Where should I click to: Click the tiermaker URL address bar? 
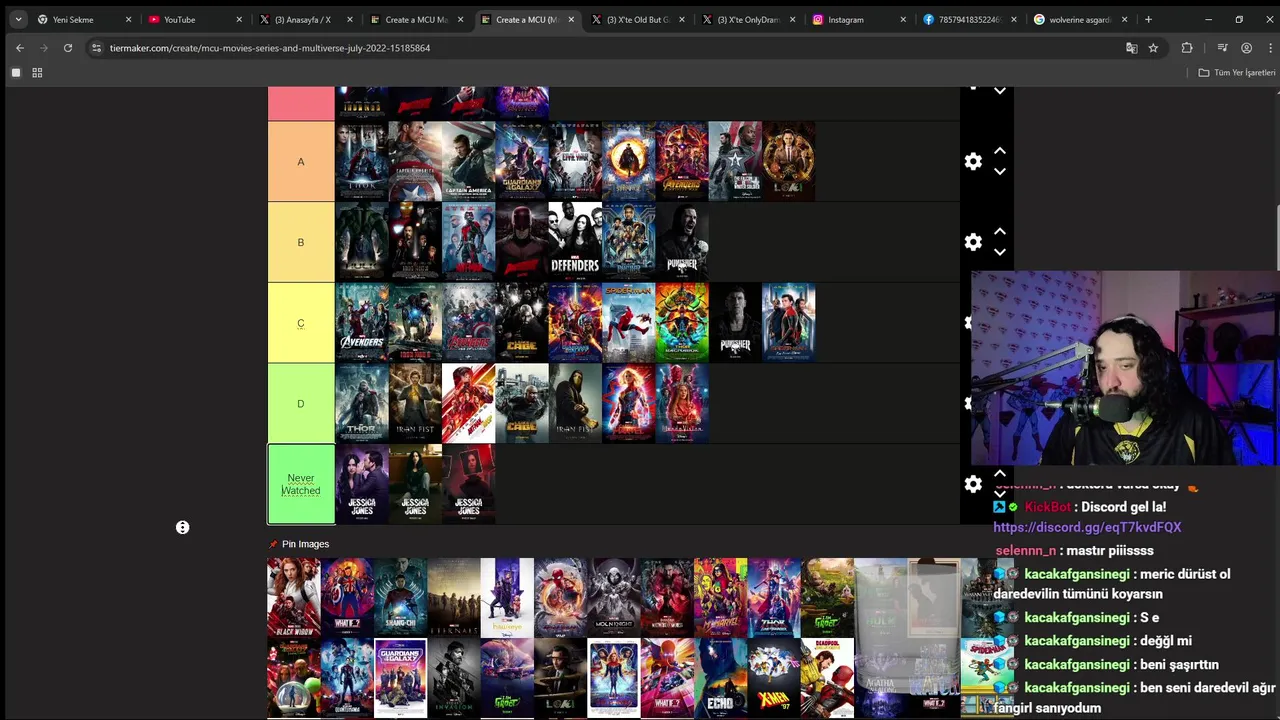[x=600, y=48]
